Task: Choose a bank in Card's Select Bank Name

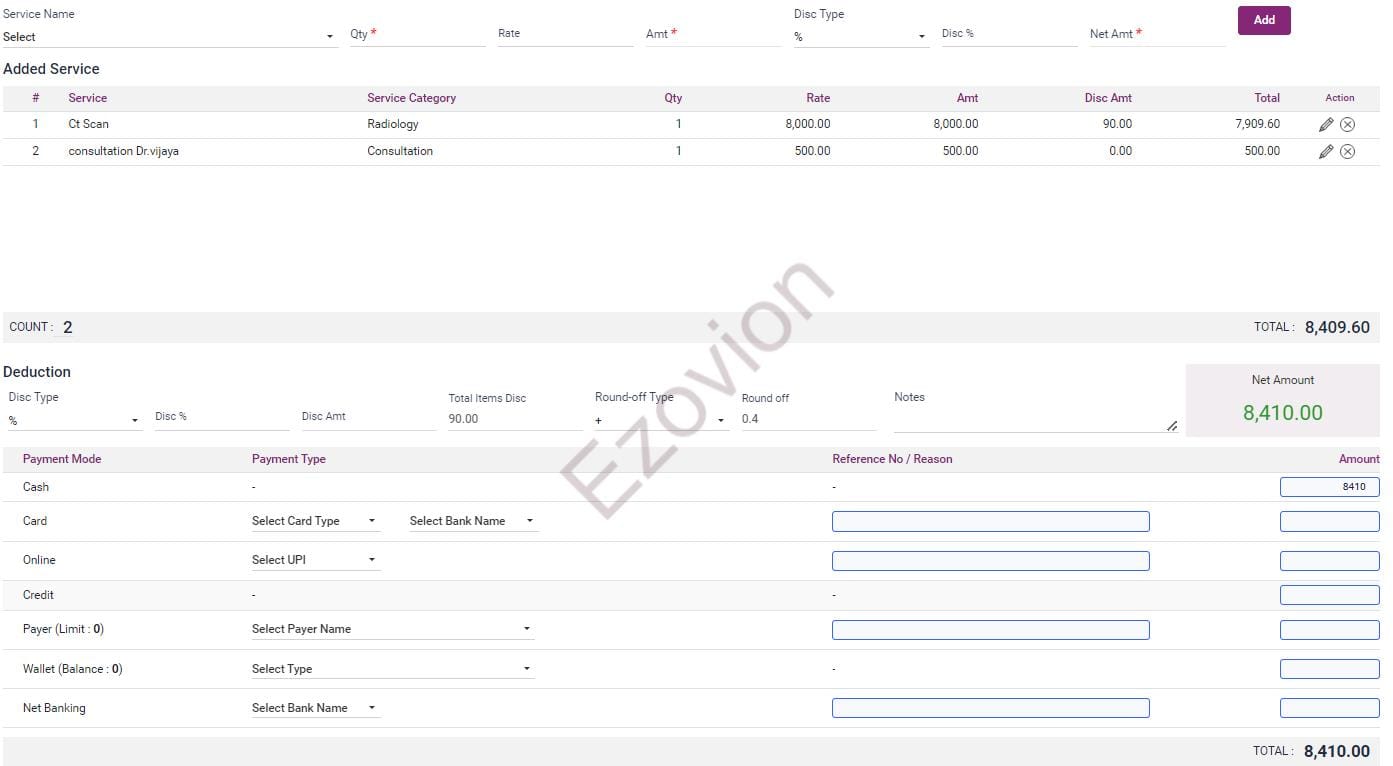Action: (x=472, y=521)
